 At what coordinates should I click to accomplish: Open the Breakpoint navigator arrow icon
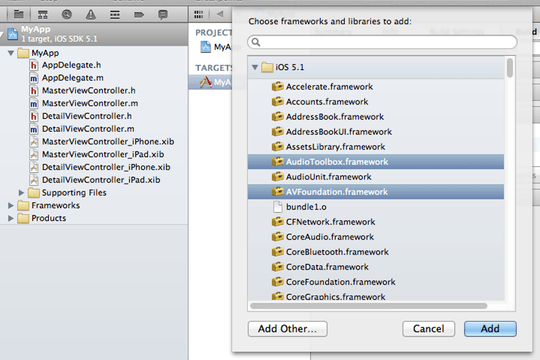pyautogui.click(x=139, y=15)
